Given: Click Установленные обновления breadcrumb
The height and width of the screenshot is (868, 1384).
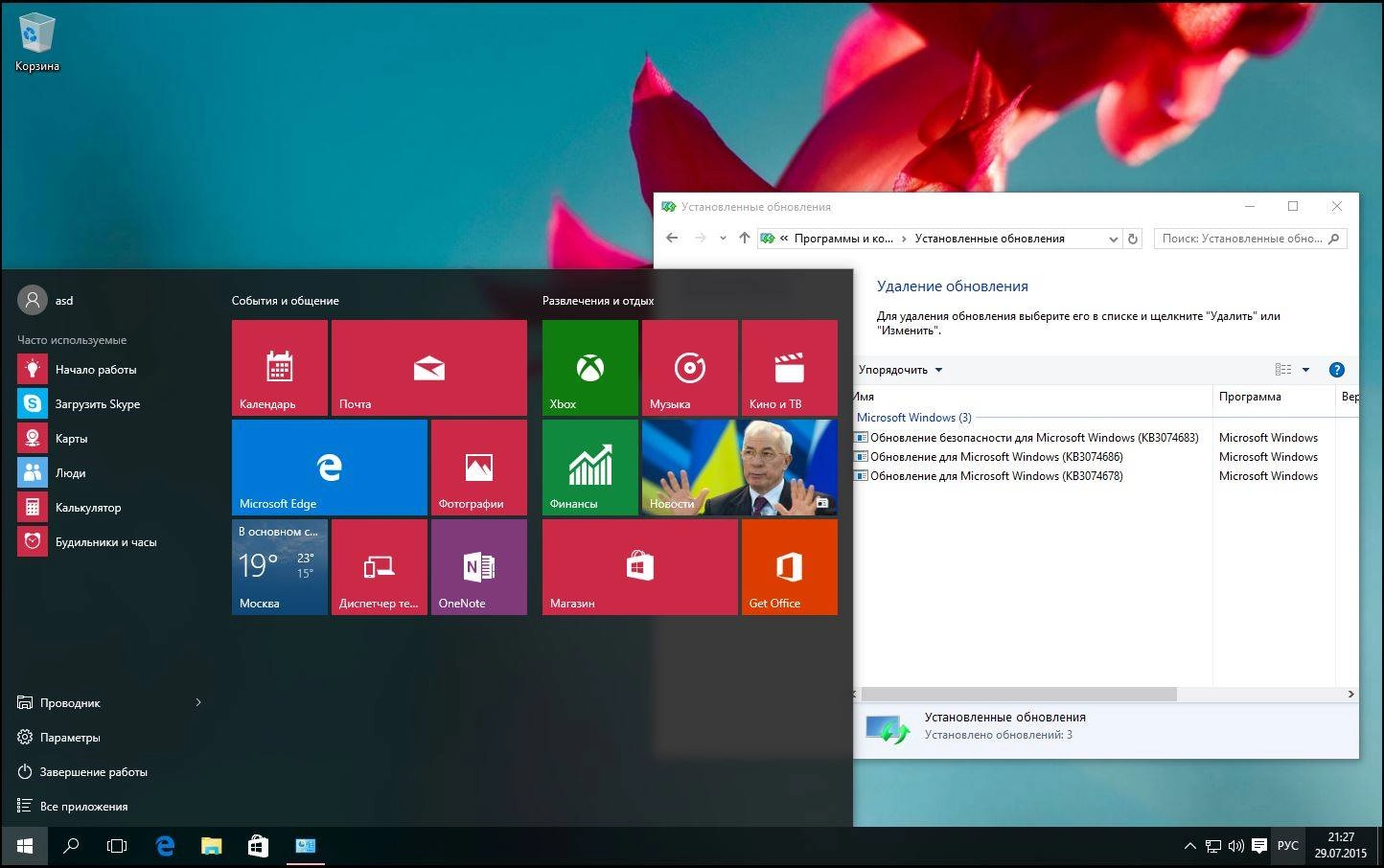Looking at the screenshot, I should [x=989, y=239].
